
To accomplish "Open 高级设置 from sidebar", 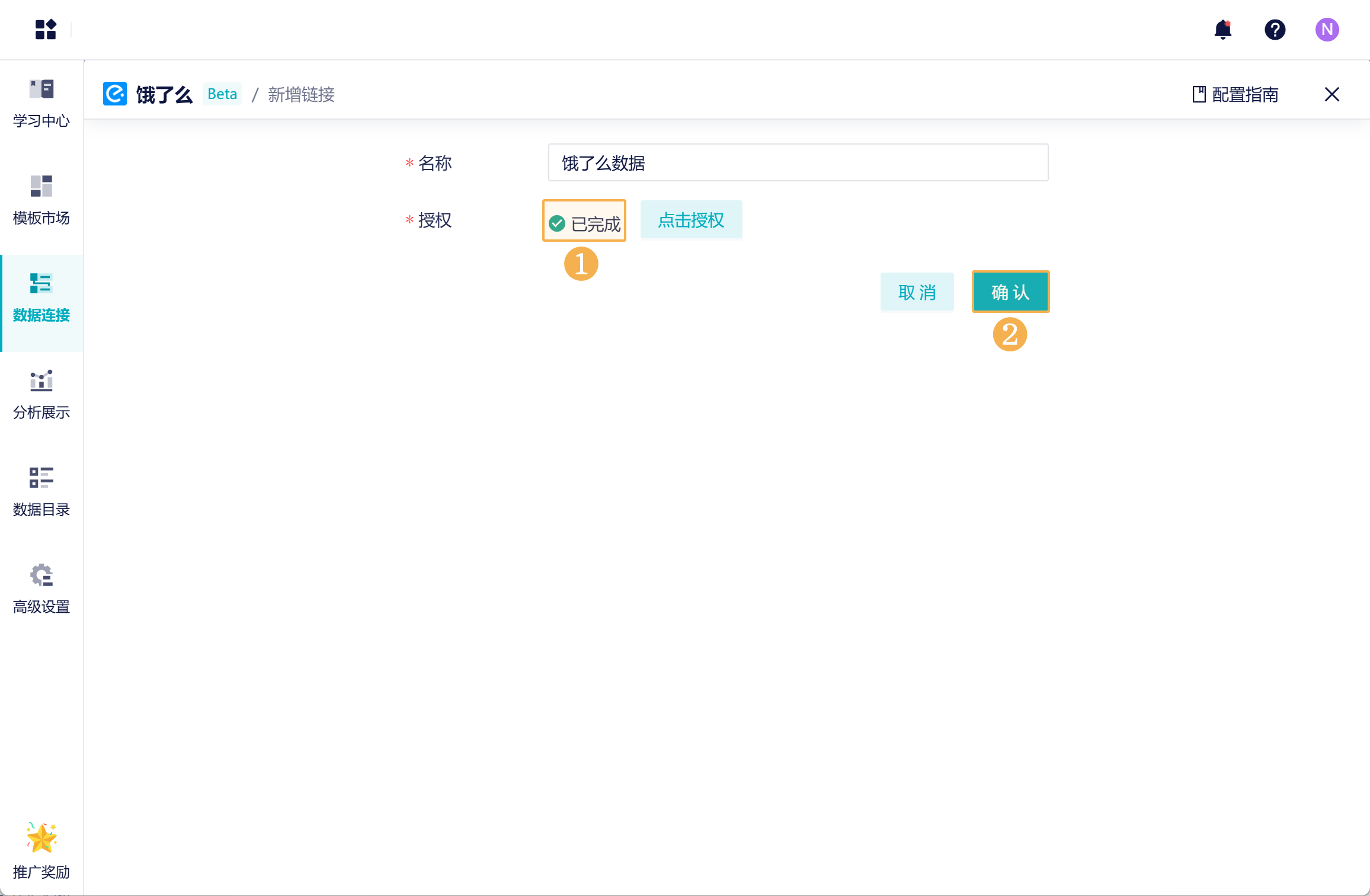I will point(41,589).
